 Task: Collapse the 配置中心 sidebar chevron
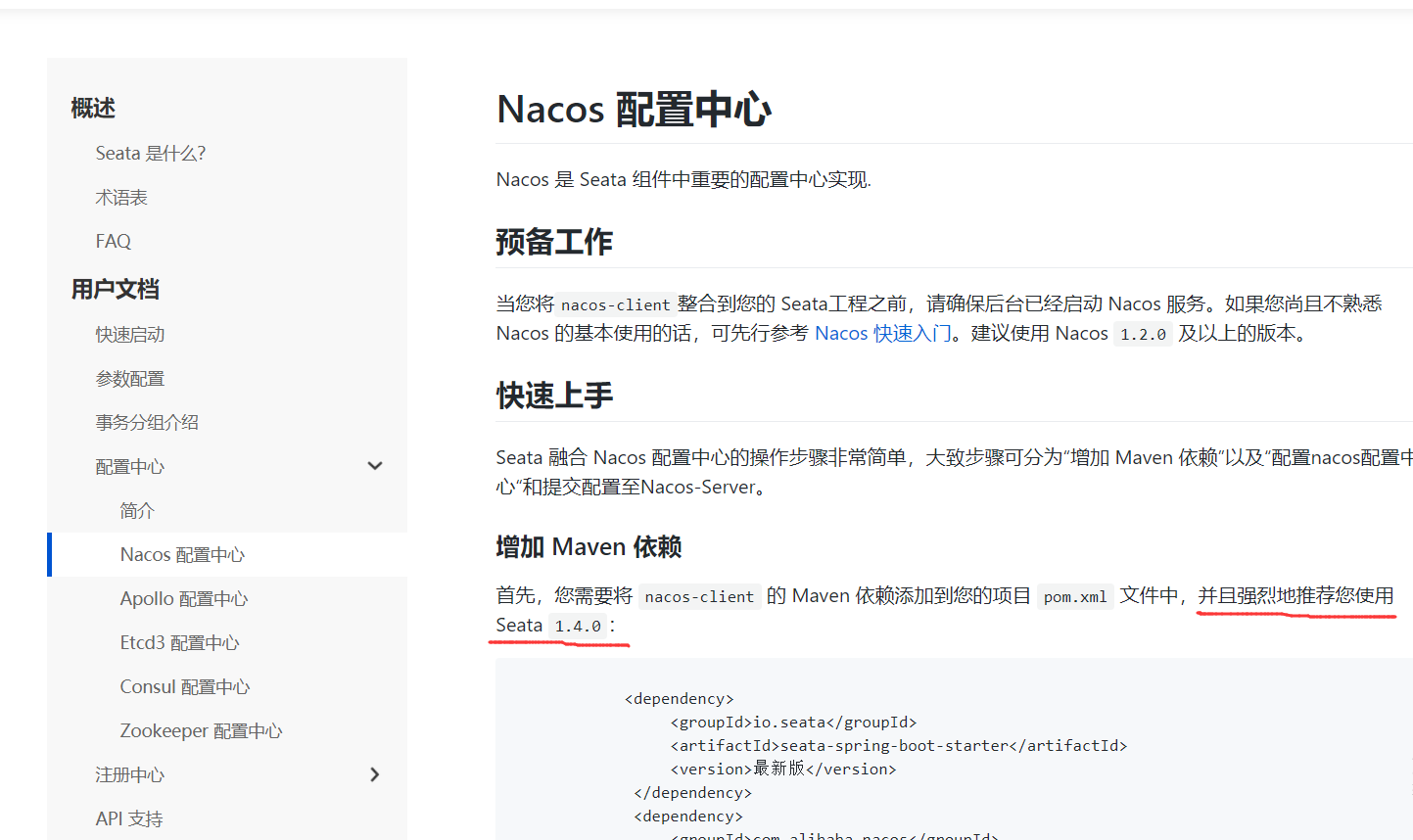374,466
